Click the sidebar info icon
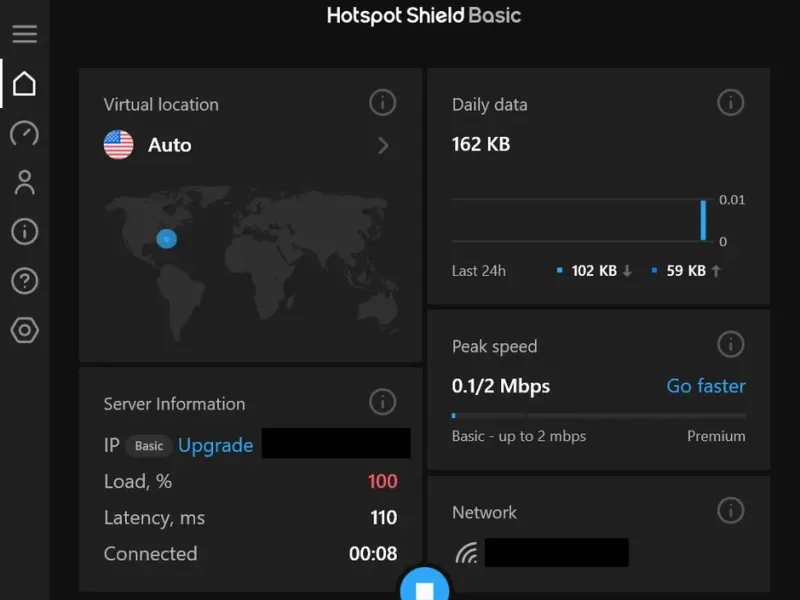800x600 pixels. pos(24,232)
